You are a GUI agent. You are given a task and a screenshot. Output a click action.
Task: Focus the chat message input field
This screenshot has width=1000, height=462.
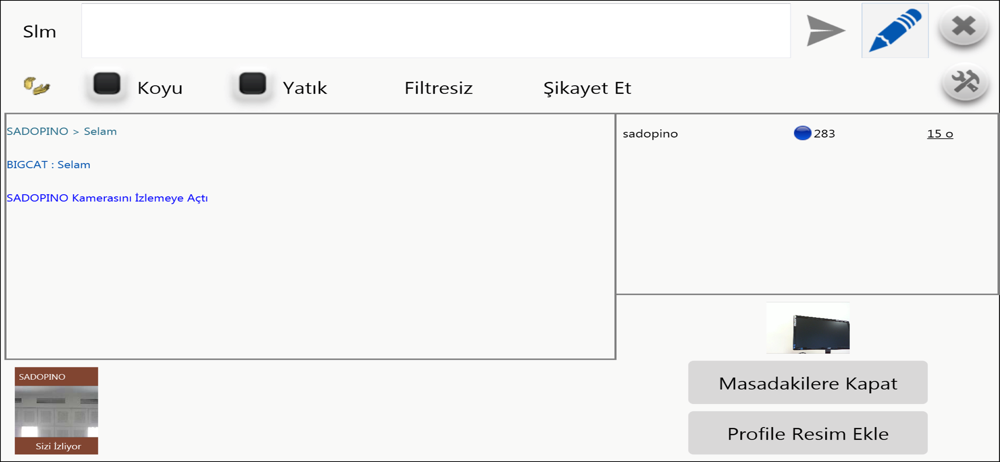click(436, 31)
